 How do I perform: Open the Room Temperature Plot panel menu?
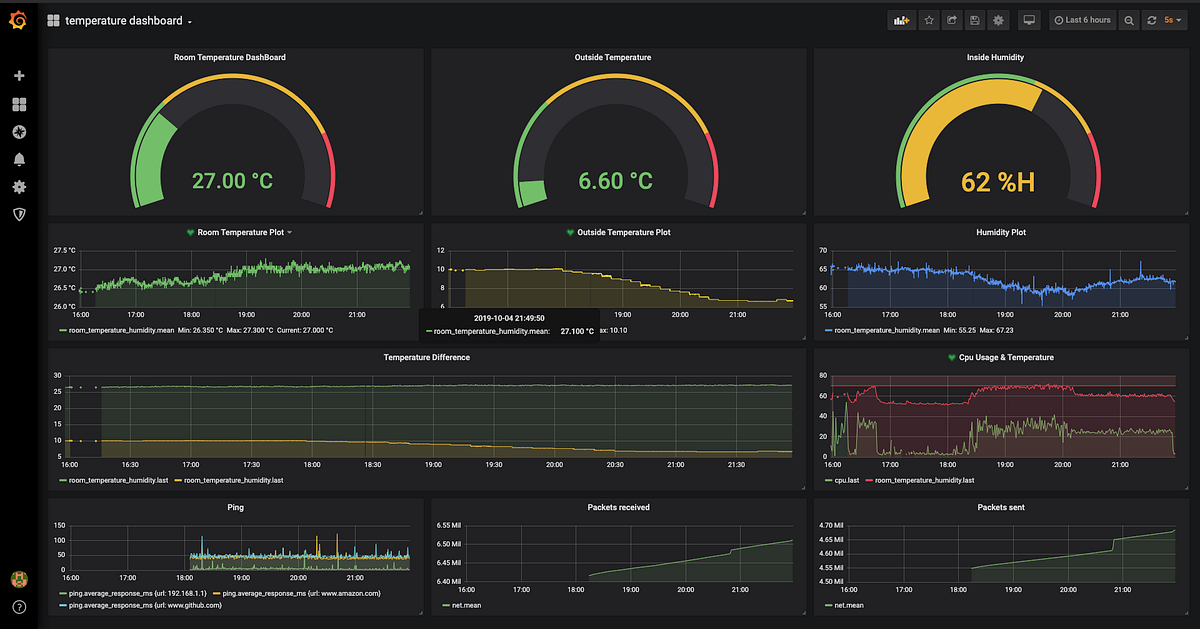click(239, 232)
